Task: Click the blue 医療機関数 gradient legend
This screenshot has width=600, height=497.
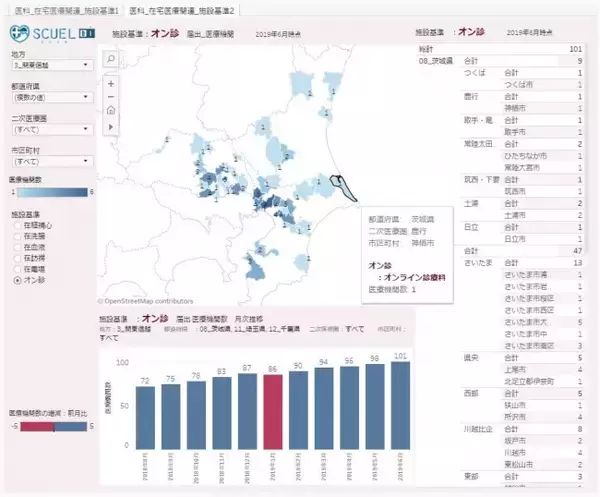Action: tap(48, 191)
